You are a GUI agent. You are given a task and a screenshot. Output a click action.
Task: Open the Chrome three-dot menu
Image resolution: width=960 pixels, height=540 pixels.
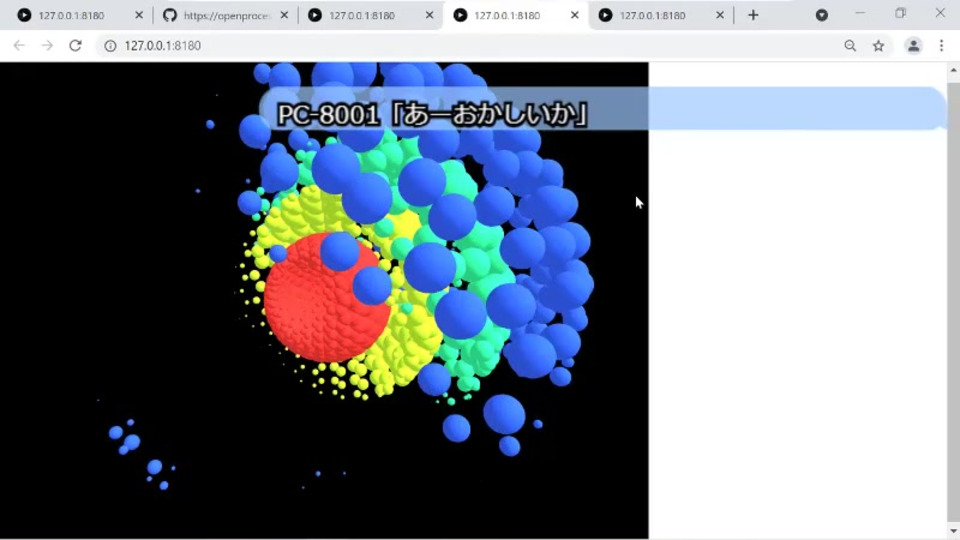pos(942,46)
